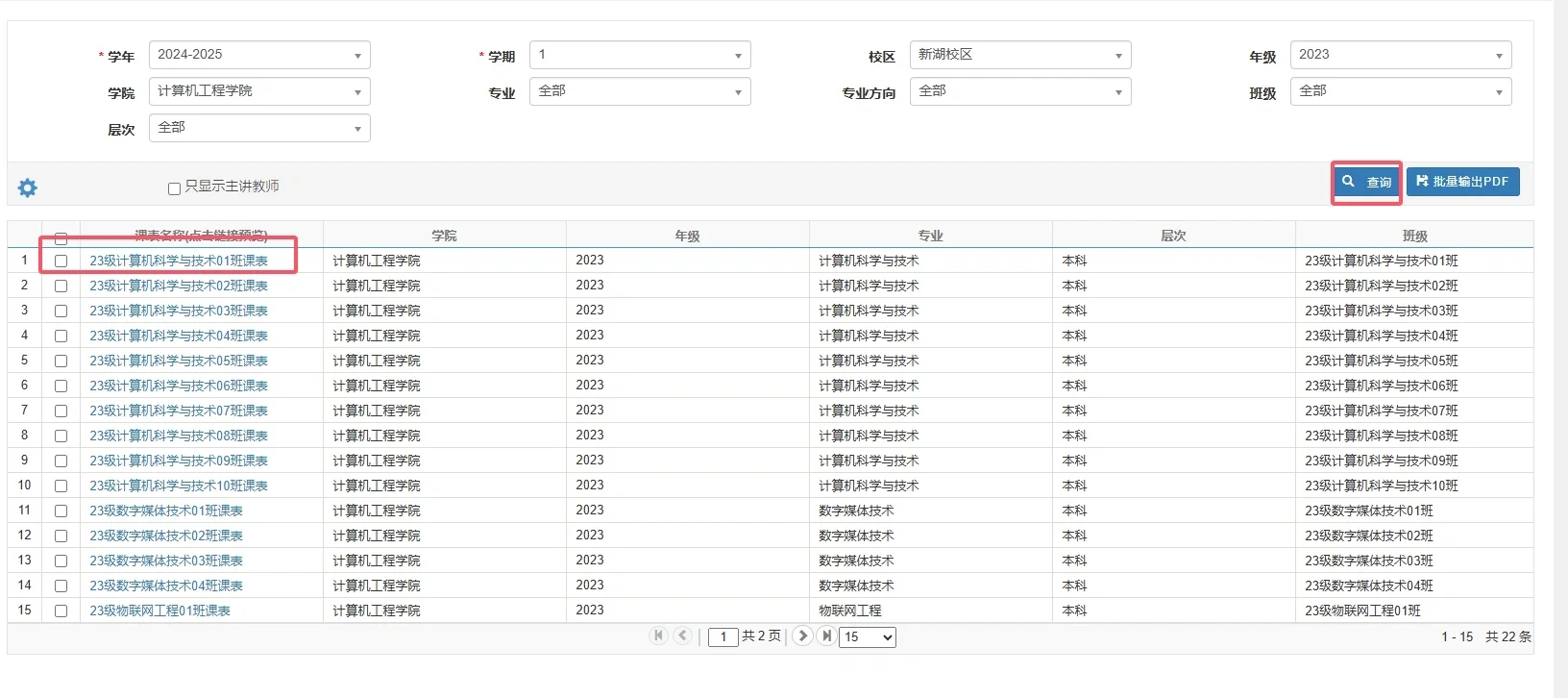Enable 只显示主讲教师 checkbox
The height and width of the screenshot is (698, 1568).
pyautogui.click(x=174, y=188)
